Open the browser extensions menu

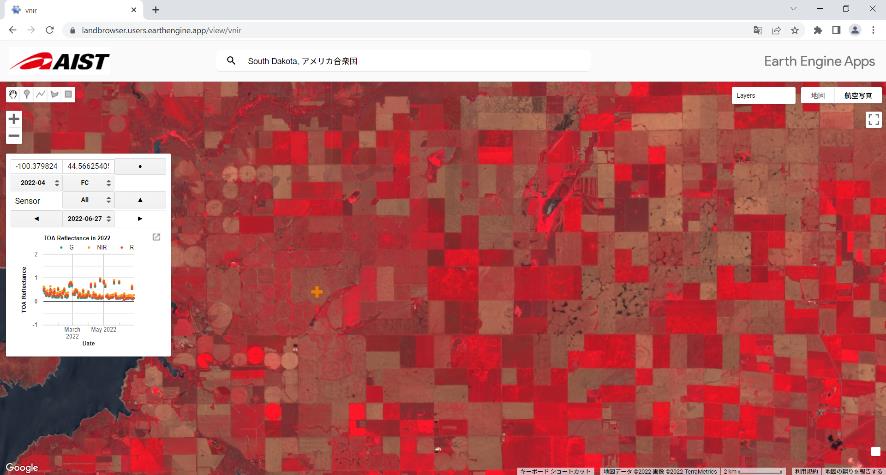click(818, 30)
